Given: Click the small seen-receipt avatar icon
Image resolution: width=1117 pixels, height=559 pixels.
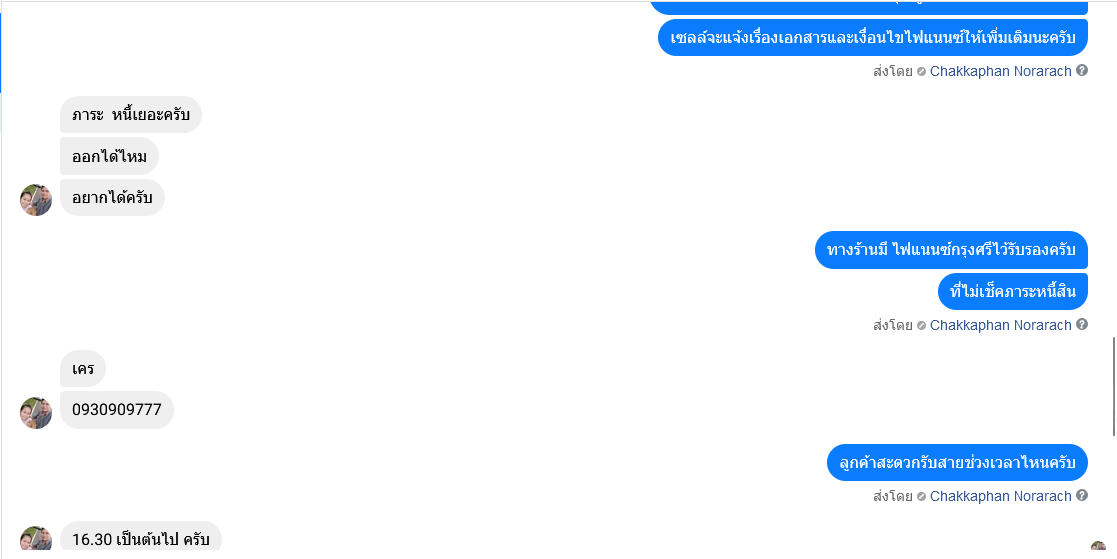Looking at the screenshot, I should 1098,546.
